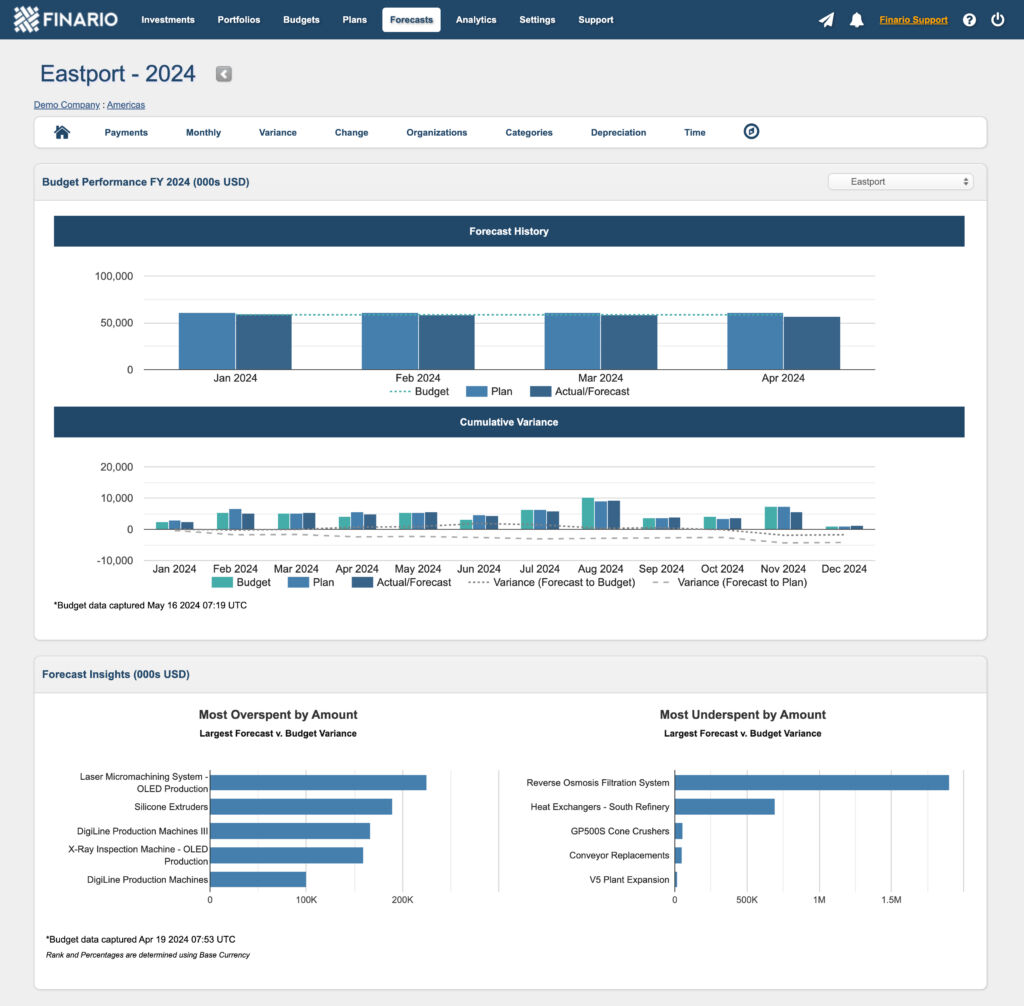The height and width of the screenshot is (1006, 1024).
Task: Open the Depreciation sub-tab
Action: [x=618, y=131]
